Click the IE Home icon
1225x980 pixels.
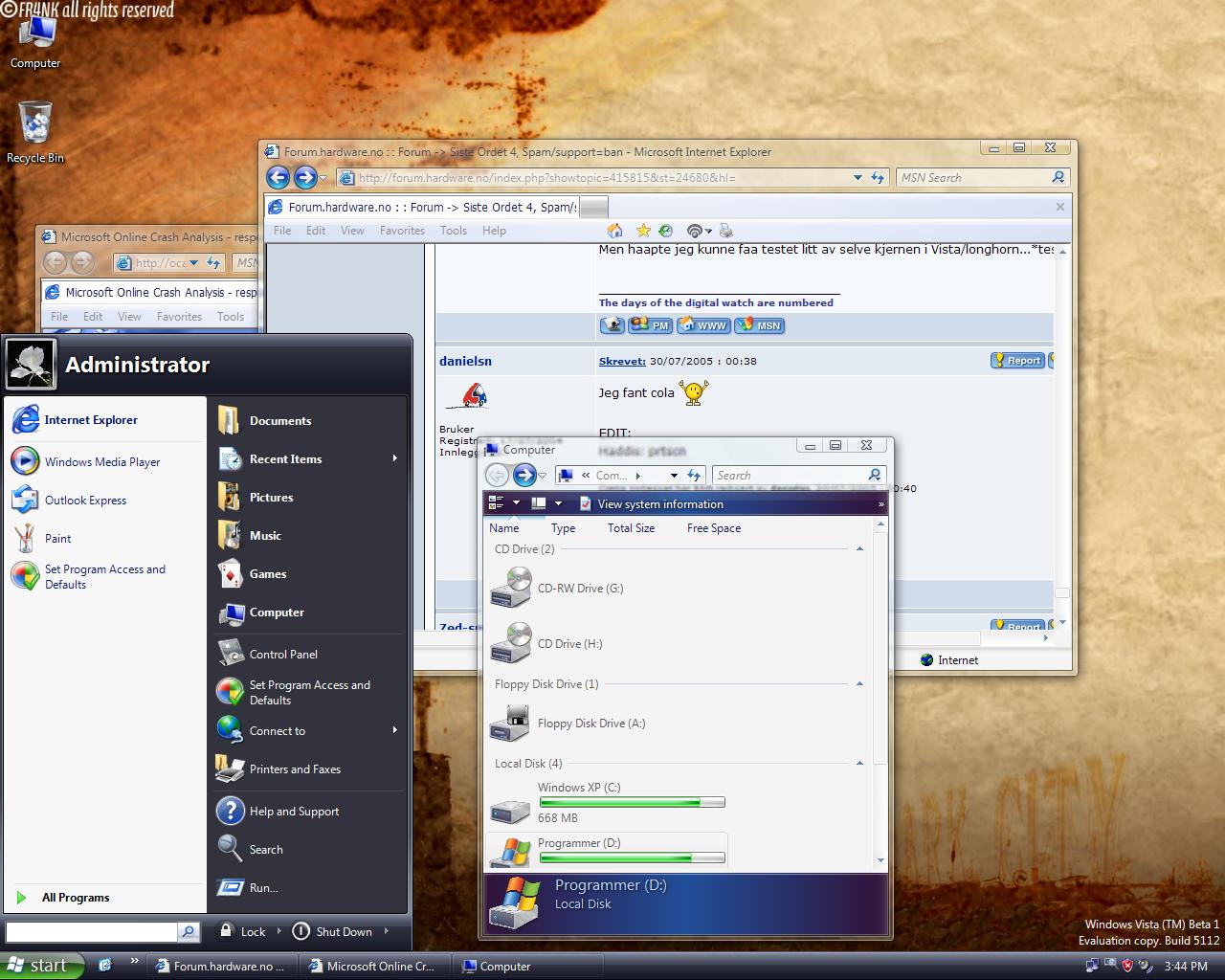point(615,231)
